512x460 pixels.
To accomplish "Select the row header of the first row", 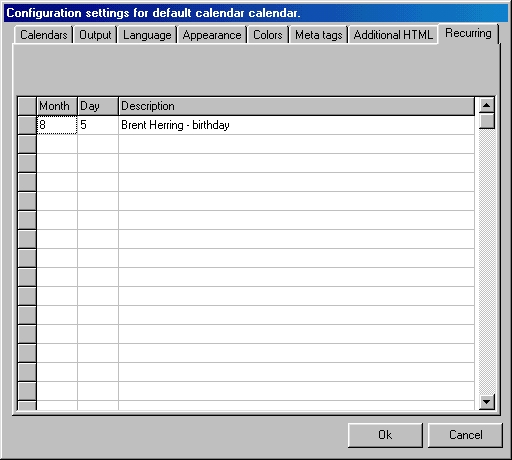I will click(27, 125).
